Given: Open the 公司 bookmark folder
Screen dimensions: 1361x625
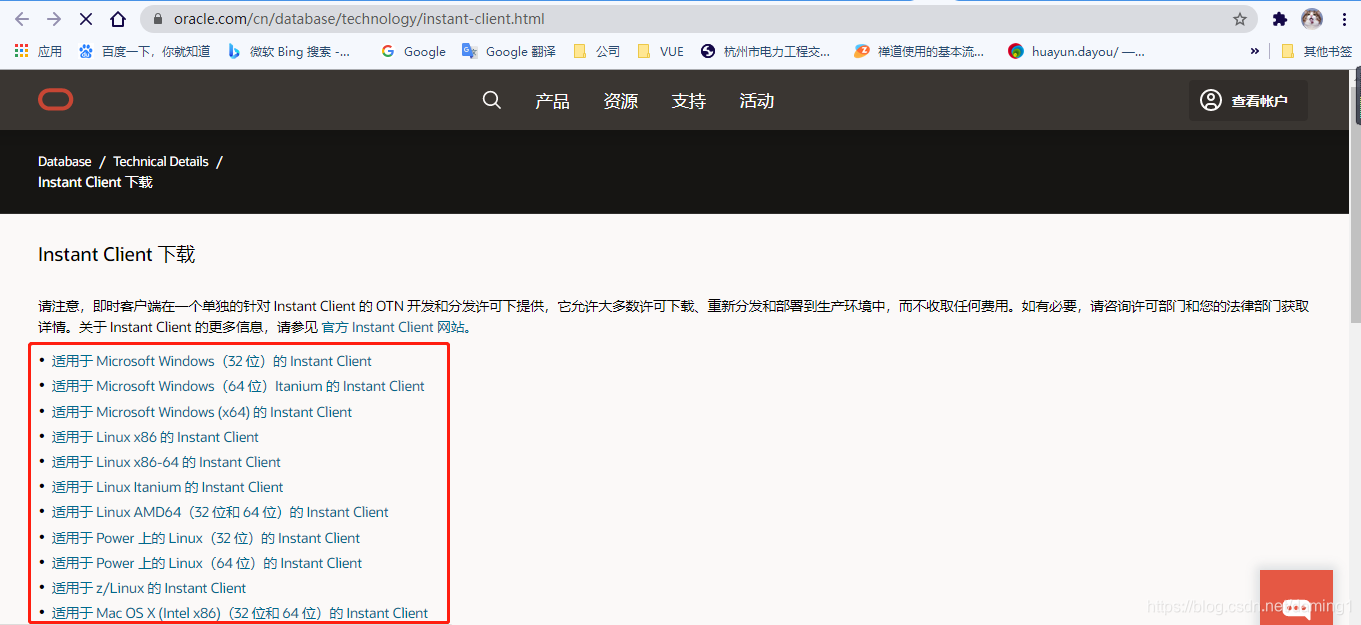Looking at the screenshot, I should (x=597, y=51).
